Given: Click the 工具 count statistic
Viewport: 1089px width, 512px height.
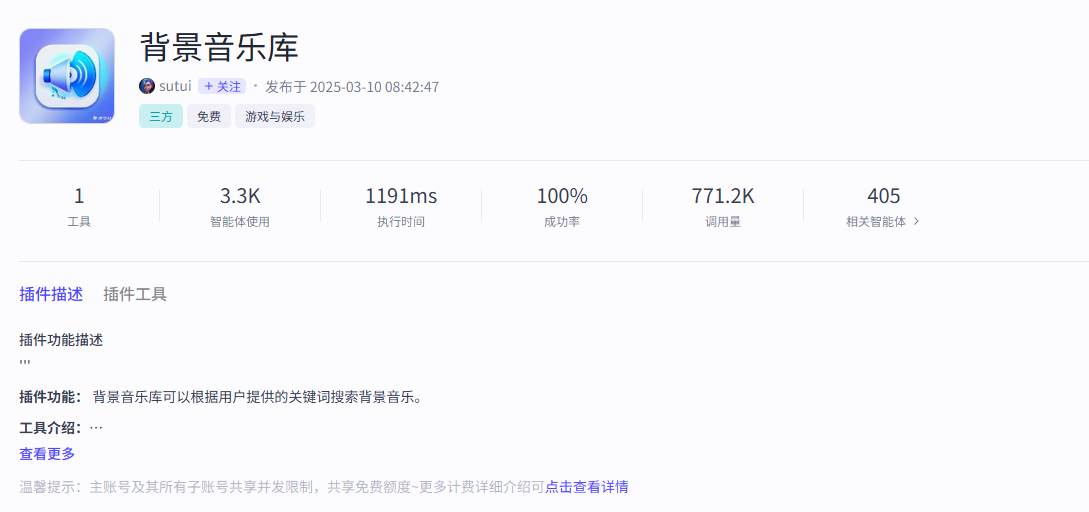Looking at the screenshot, I should click(79, 206).
